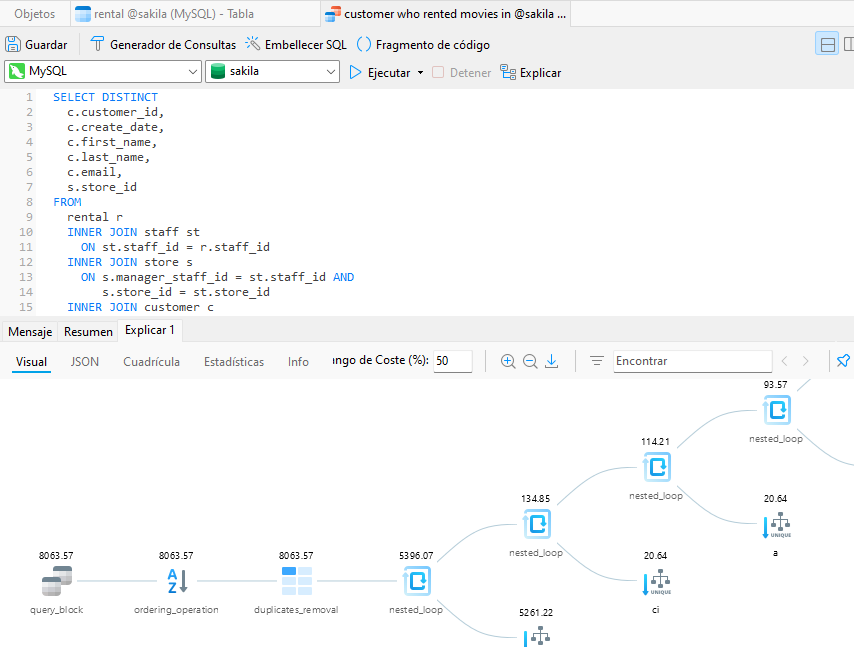The image size is (854, 647).
Task: Click the filter lines icon
Action: (596, 361)
